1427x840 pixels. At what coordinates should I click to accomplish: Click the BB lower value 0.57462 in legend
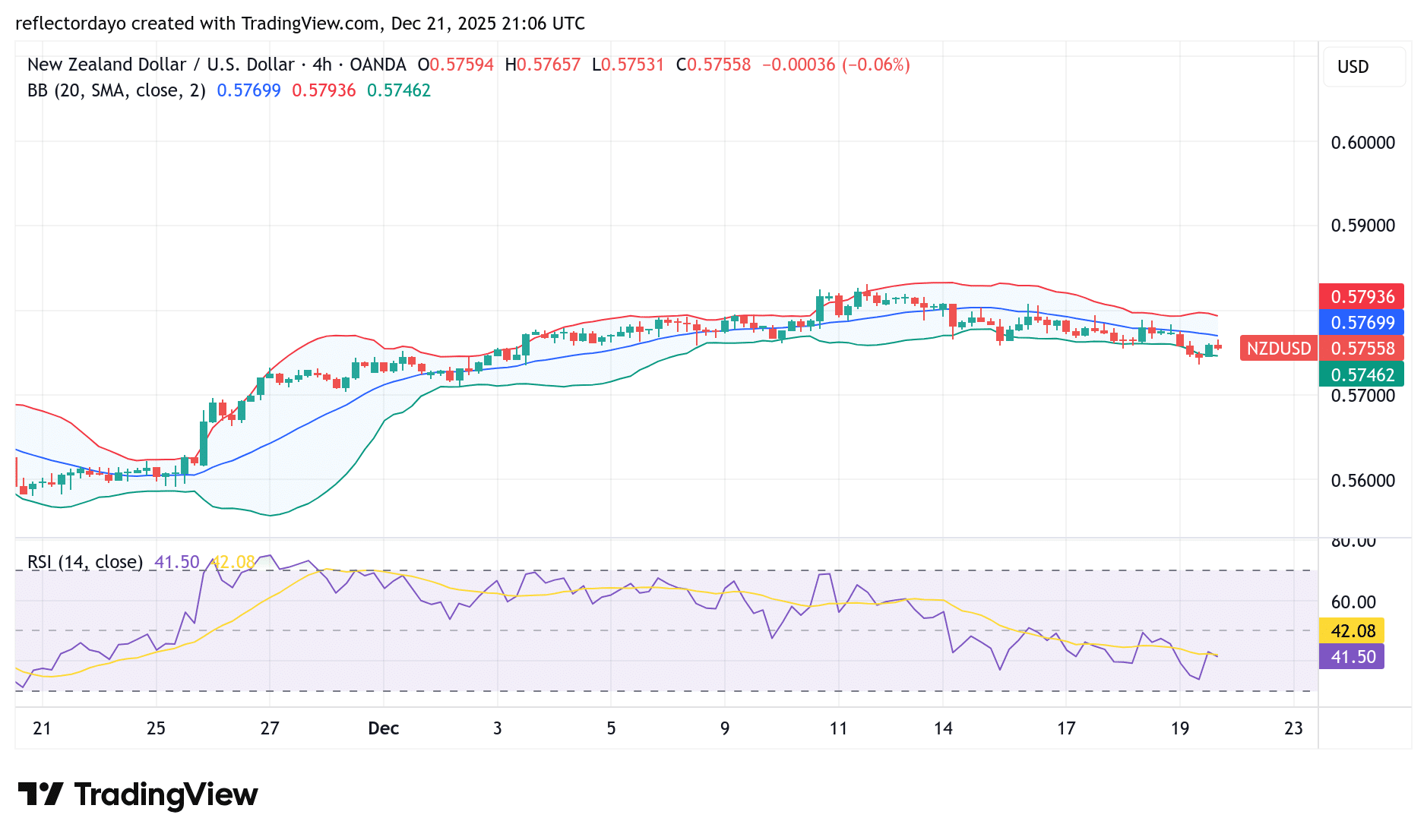399,90
